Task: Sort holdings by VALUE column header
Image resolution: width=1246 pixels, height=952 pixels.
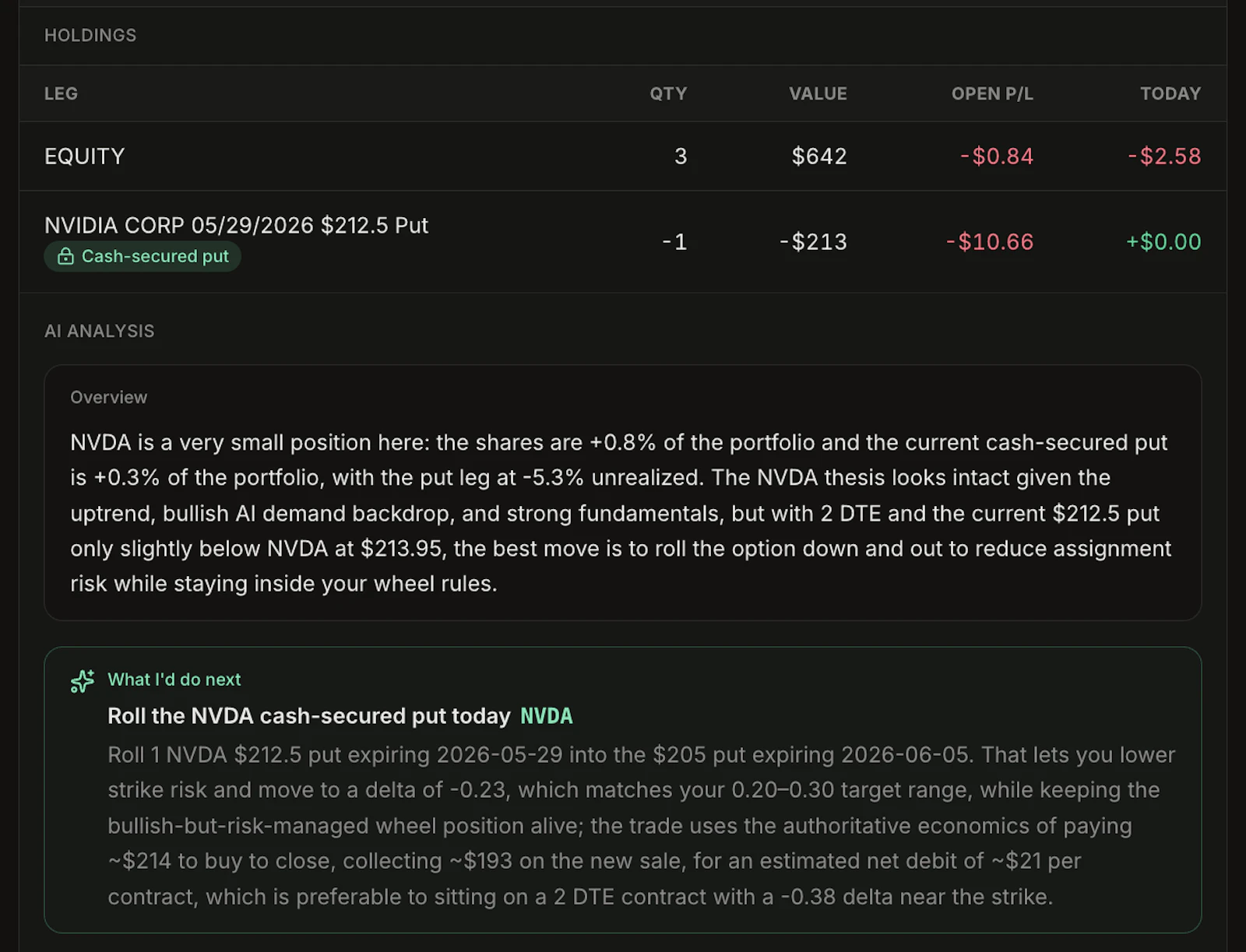Action: click(x=818, y=93)
